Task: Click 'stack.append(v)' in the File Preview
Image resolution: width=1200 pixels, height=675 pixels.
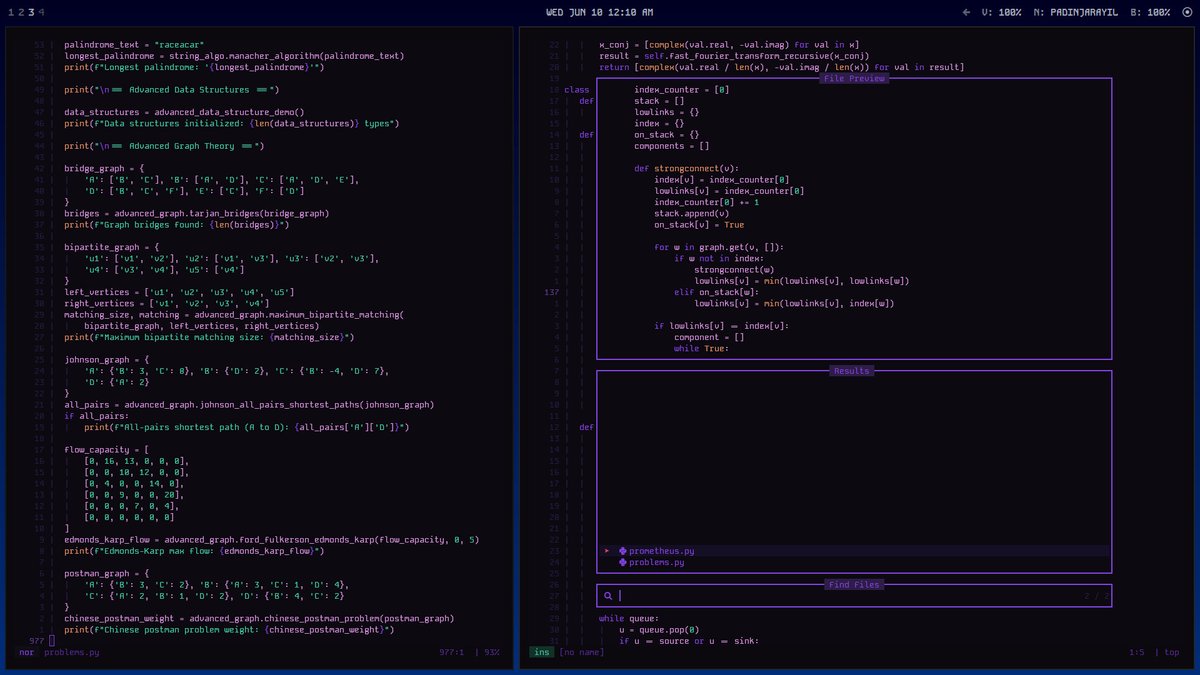Action: click(x=692, y=213)
